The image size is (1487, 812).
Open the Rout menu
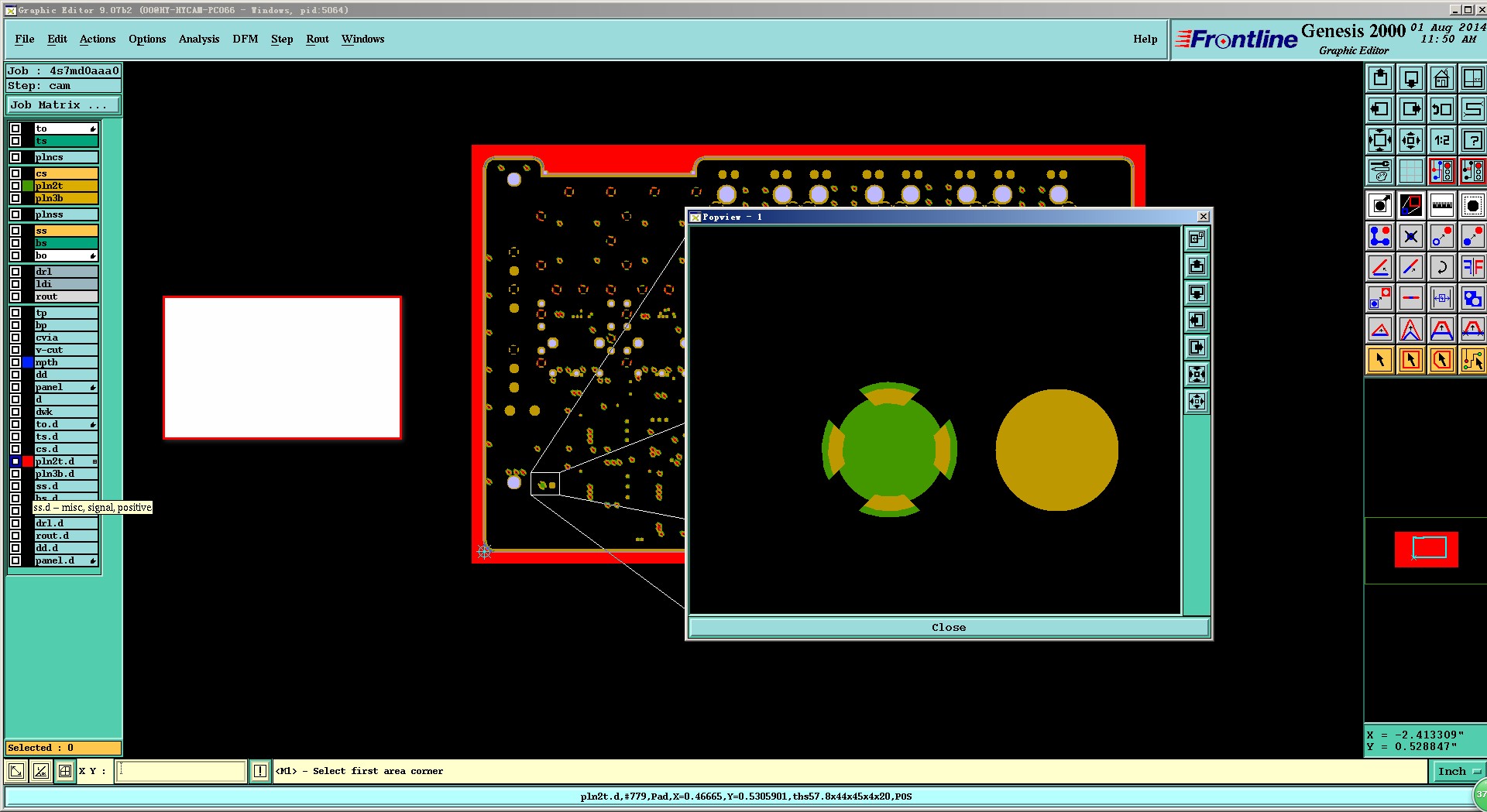318,39
